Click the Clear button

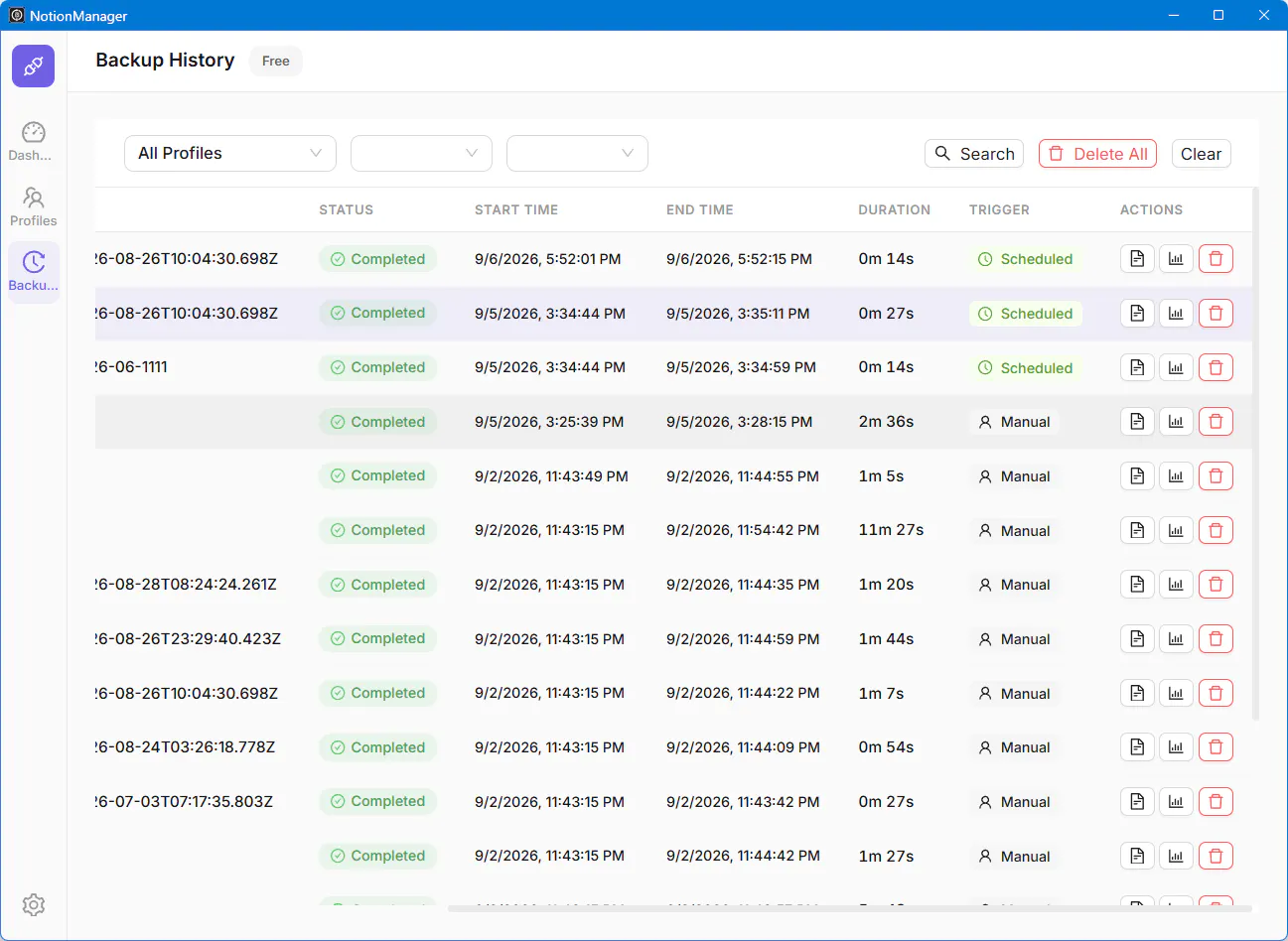(x=1201, y=154)
